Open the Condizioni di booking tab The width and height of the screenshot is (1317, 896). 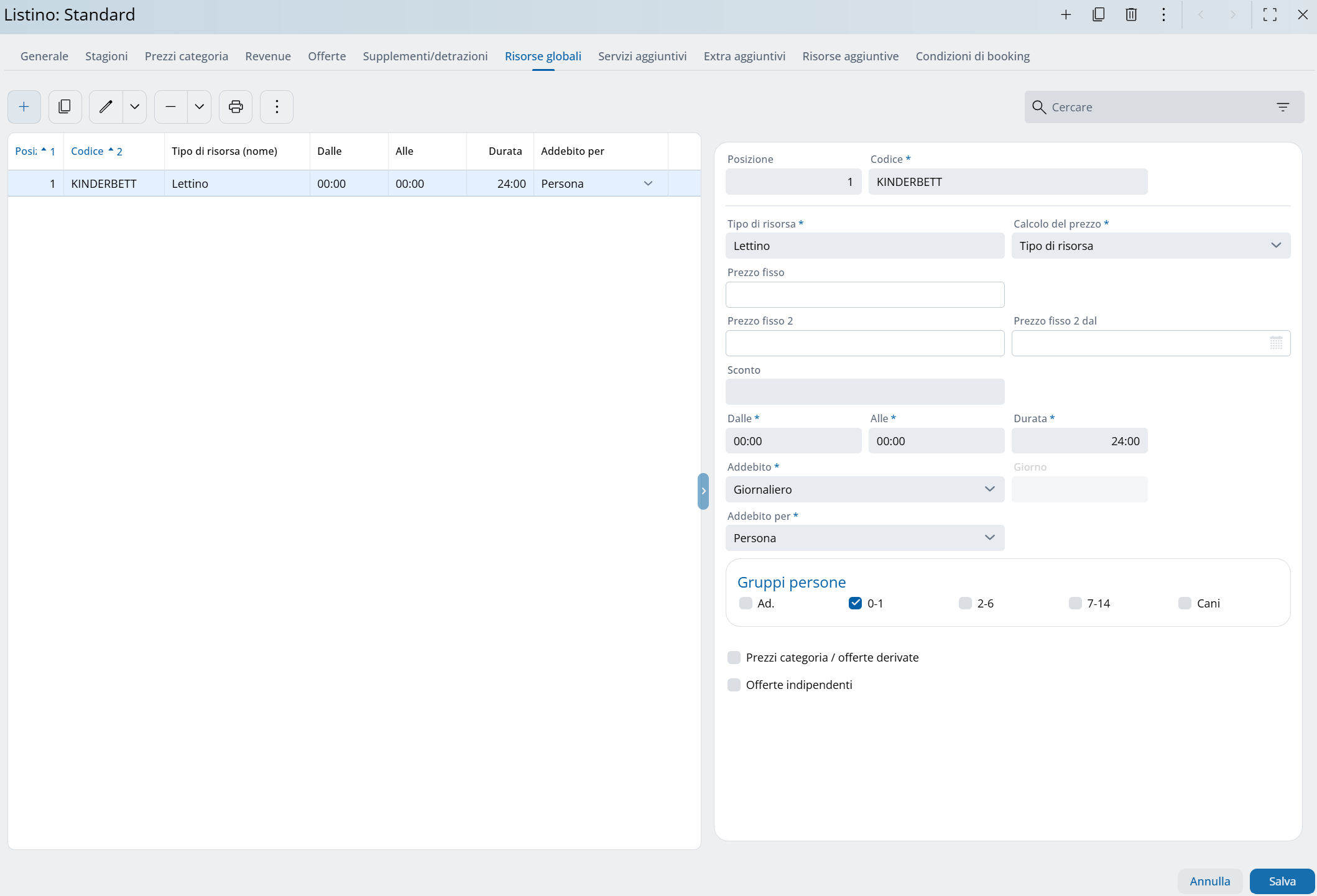(x=972, y=56)
